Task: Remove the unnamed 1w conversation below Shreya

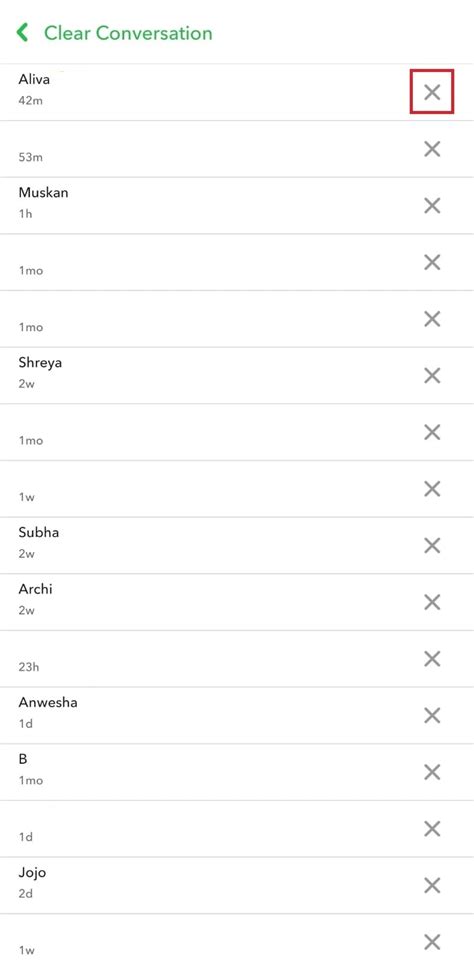Action: tap(432, 489)
